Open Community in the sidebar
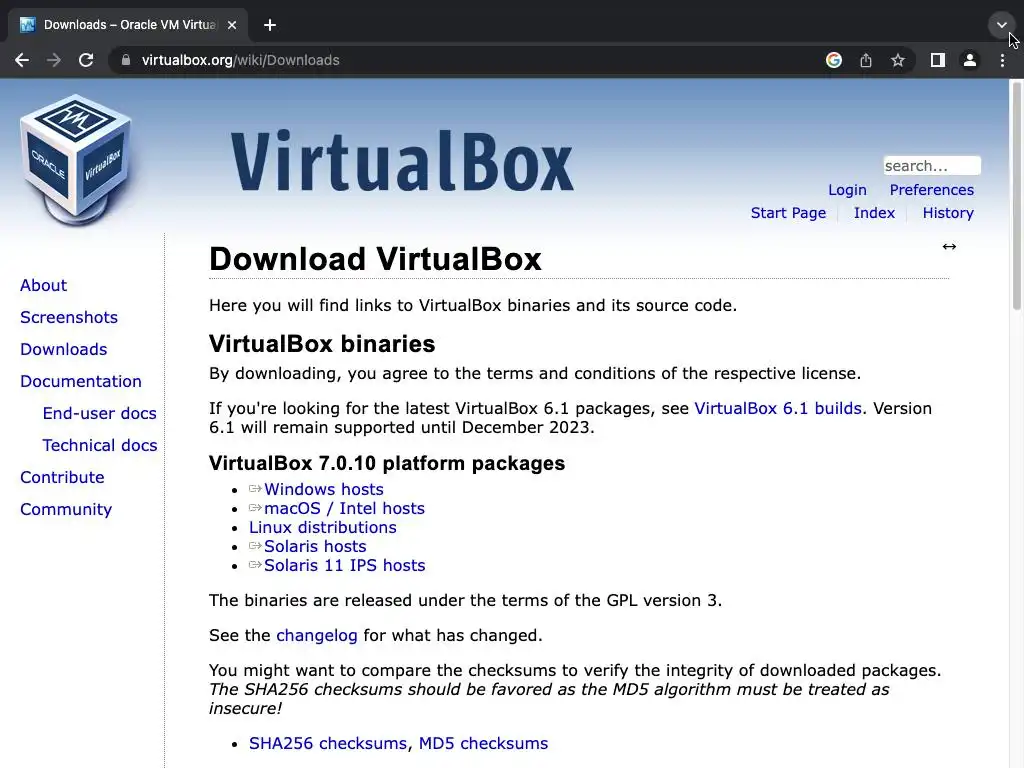This screenshot has height=768, width=1024. tap(66, 509)
